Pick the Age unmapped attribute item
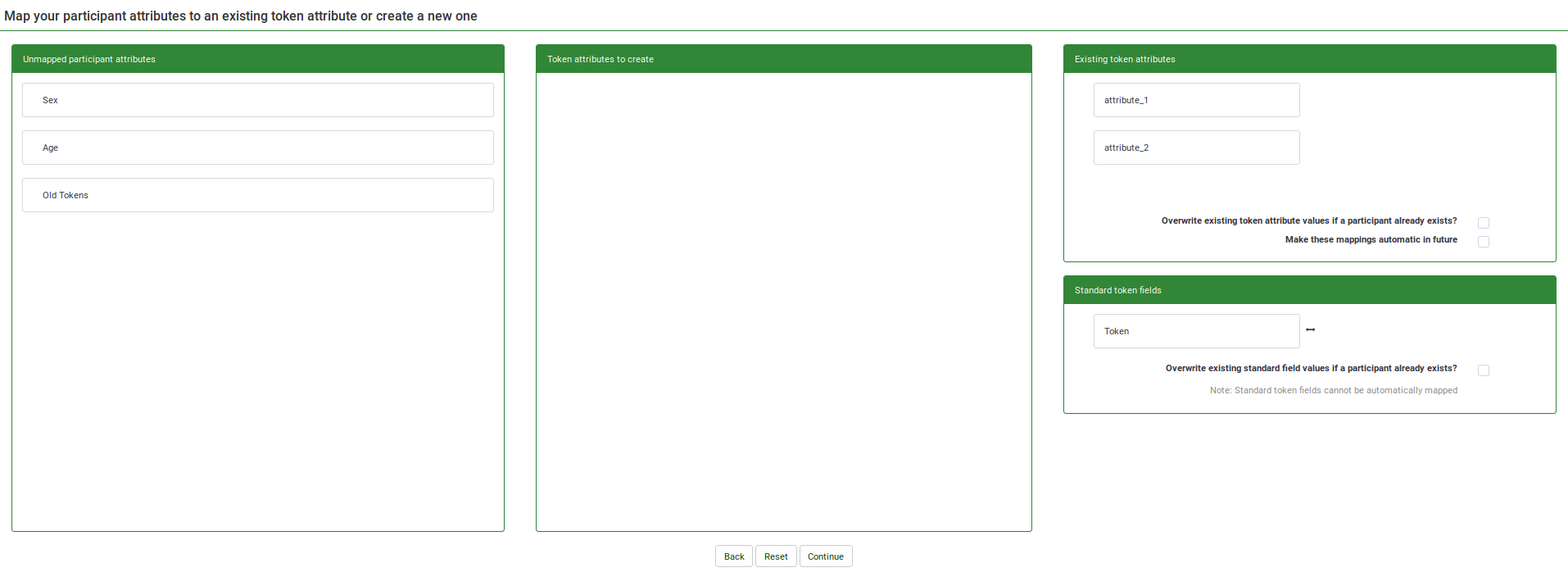This screenshot has width=1568, height=572. pos(257,148)
